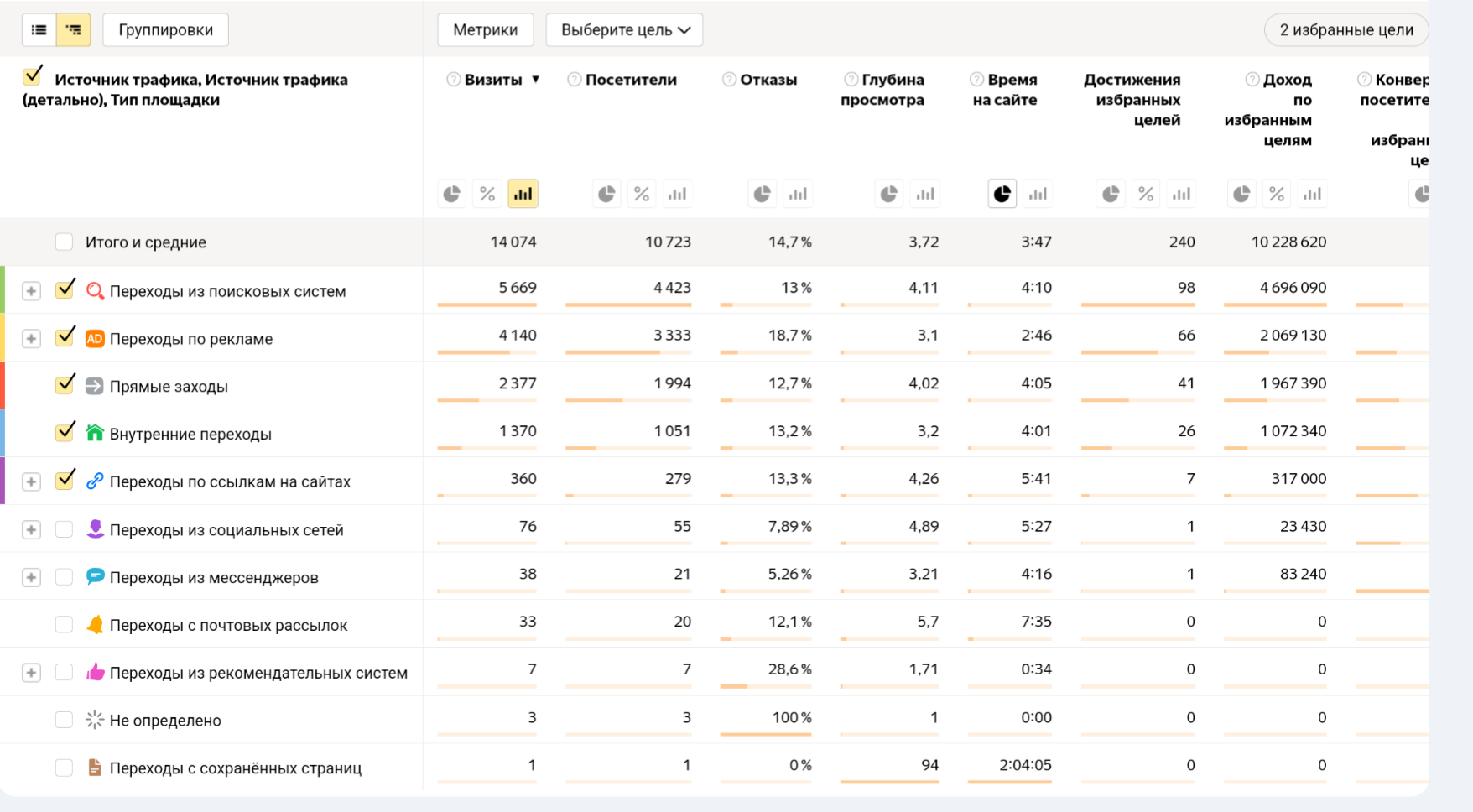Open the Группировки menu
The height and width of the screenshot is (812, 1473).
(165, 30)
